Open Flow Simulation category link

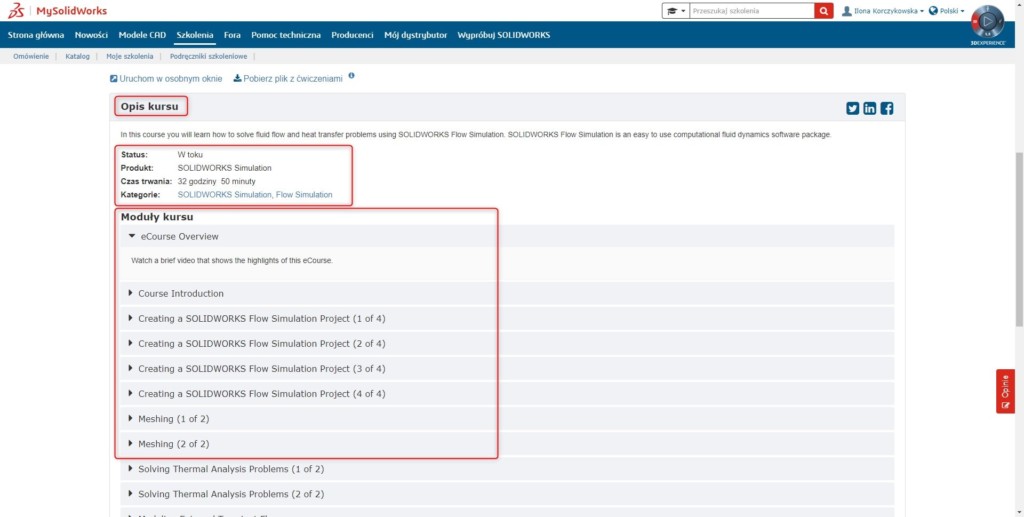pos(304,195)
